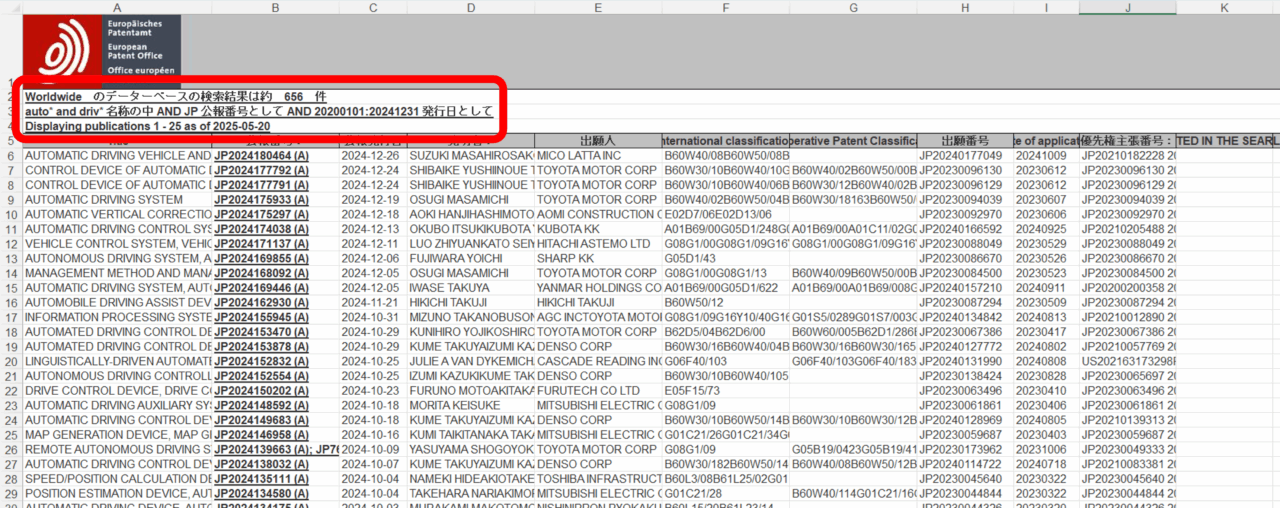The height and width of the screenshot is (508, 1280).
Task: Click inventor cell SUZUKI MASAHIROSAK
Action: [x=470, y=156]
